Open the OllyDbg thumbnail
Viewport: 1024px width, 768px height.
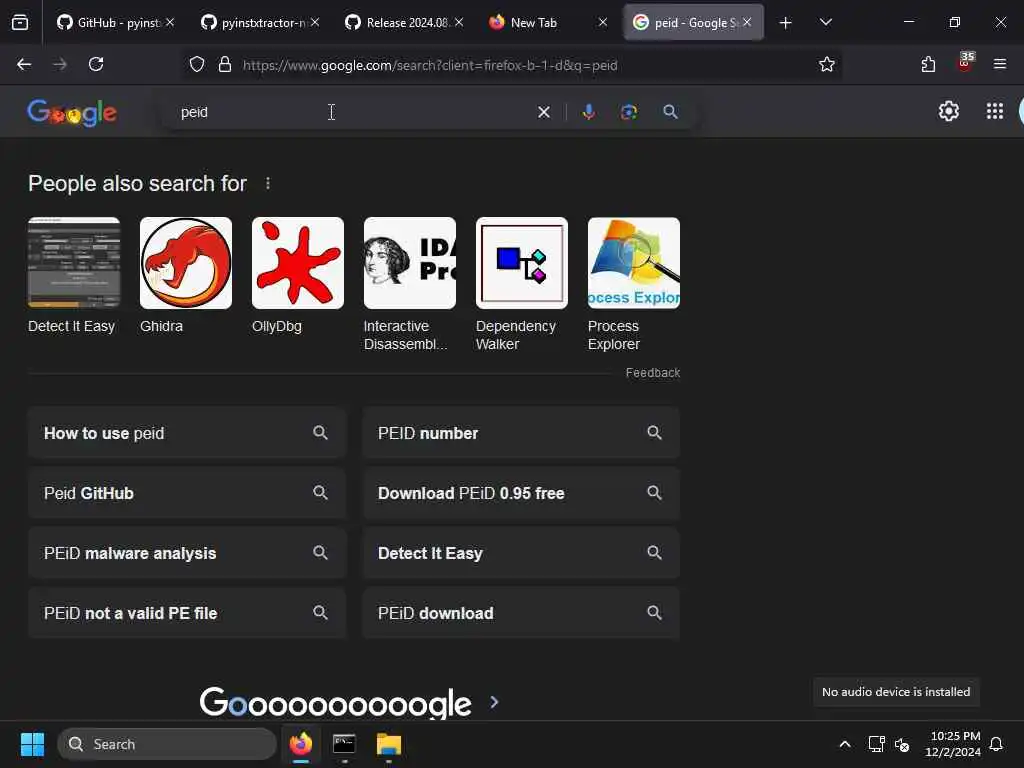pyautogui.click(x=298, y=263)
